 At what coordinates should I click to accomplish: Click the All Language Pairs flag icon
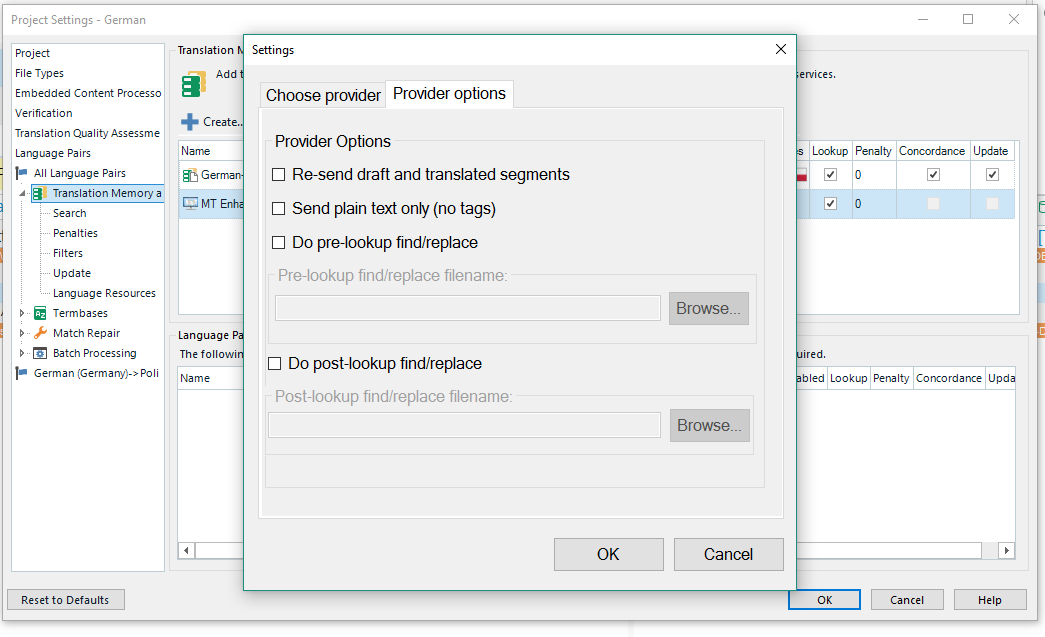pyautogui.click(x=22, y=173)
